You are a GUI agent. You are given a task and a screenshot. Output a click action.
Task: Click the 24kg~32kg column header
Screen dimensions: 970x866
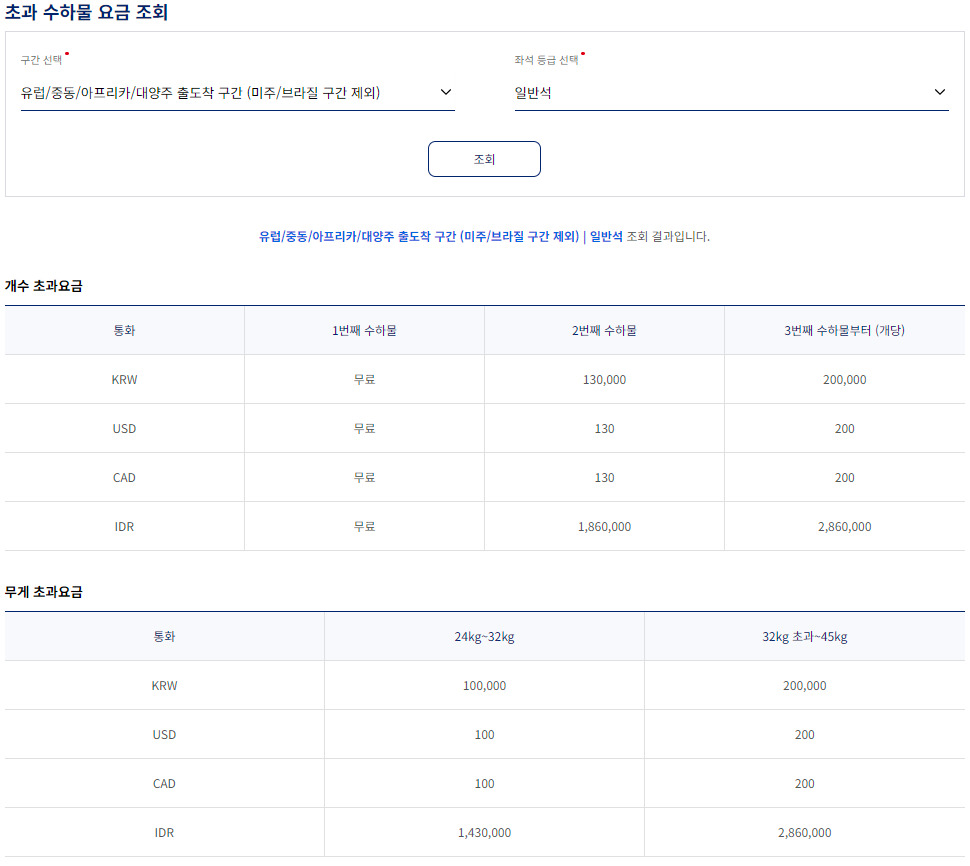484,635
